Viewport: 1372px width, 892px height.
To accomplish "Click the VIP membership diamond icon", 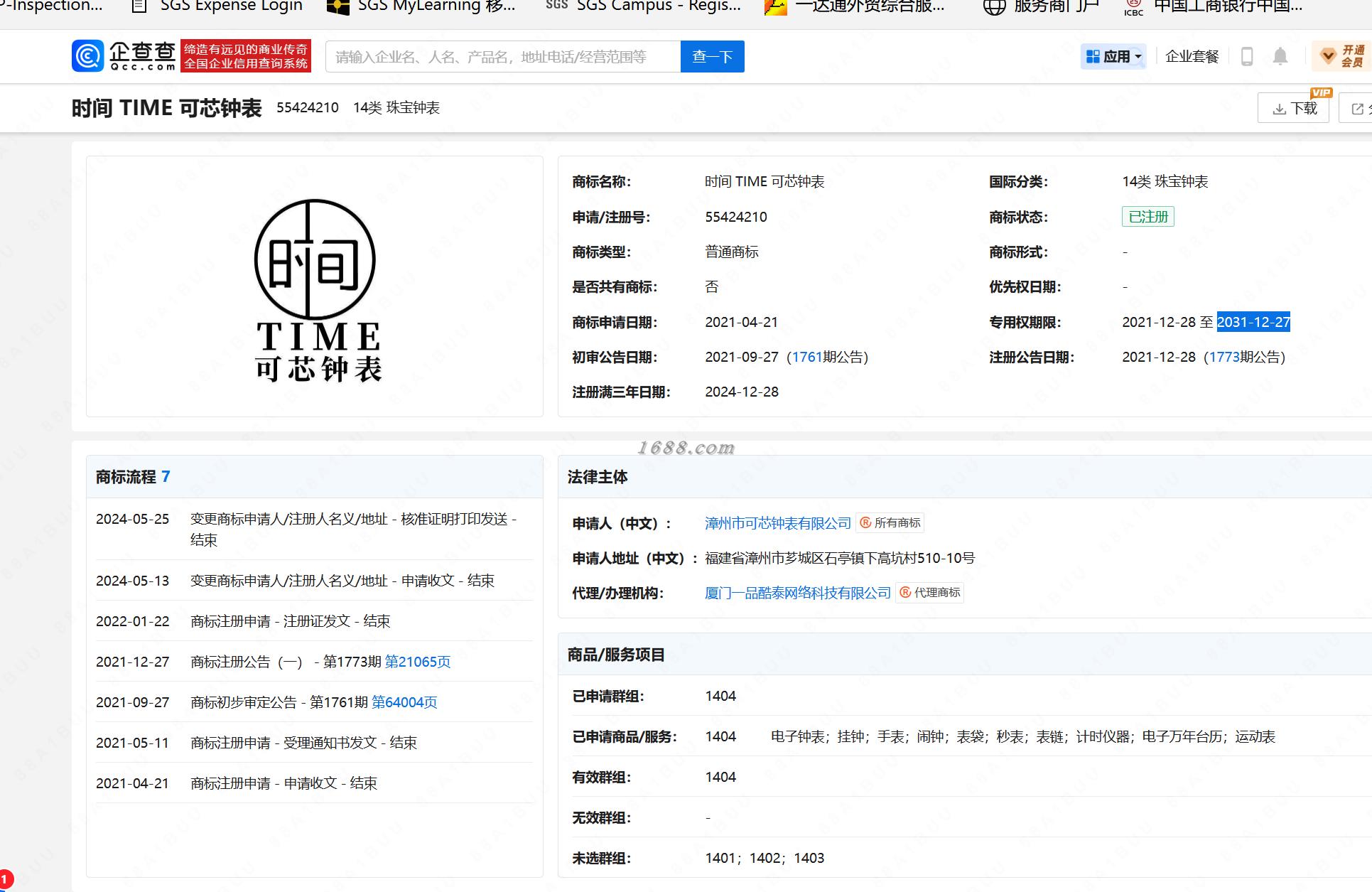I will pos(1327,56).
